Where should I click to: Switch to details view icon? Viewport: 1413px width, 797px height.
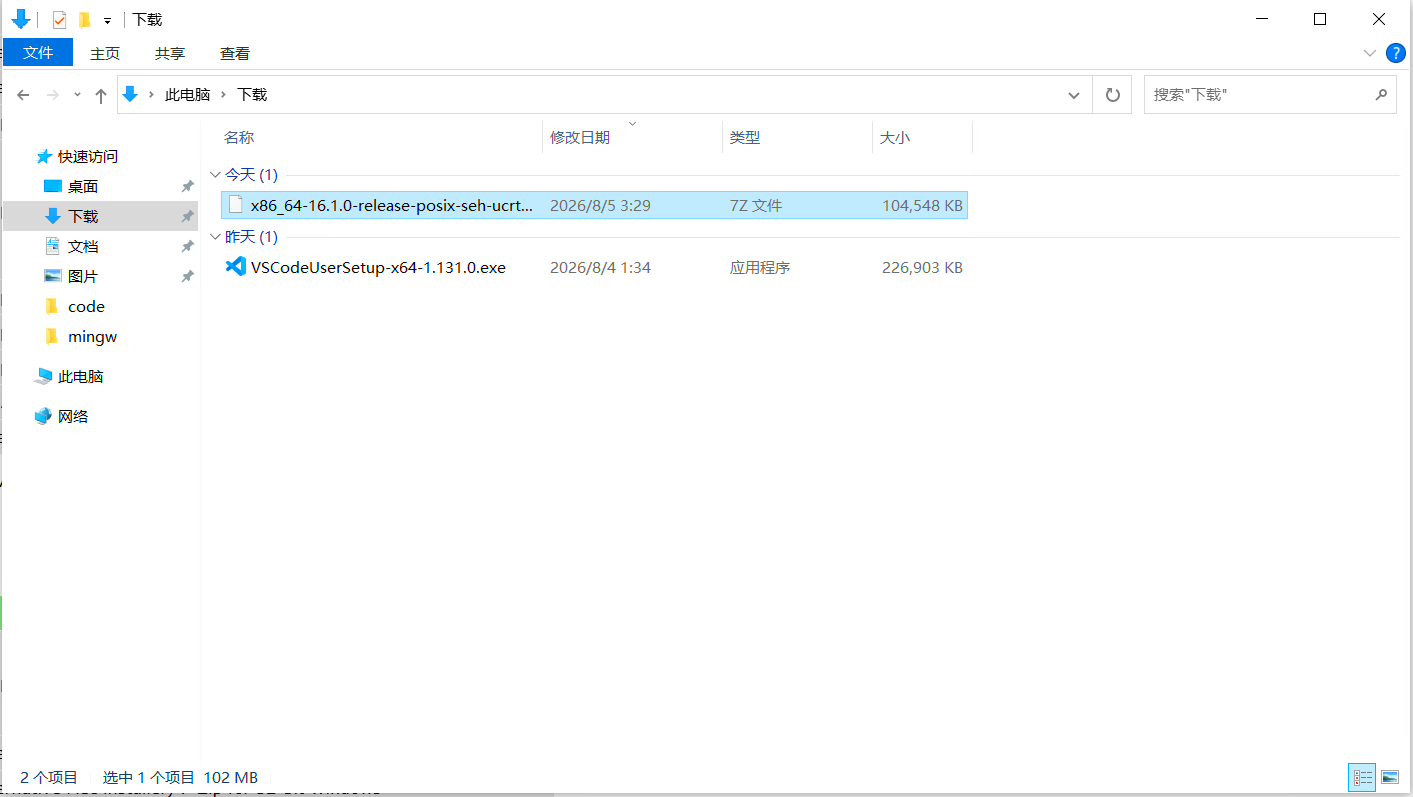(x=1362, y=777)
